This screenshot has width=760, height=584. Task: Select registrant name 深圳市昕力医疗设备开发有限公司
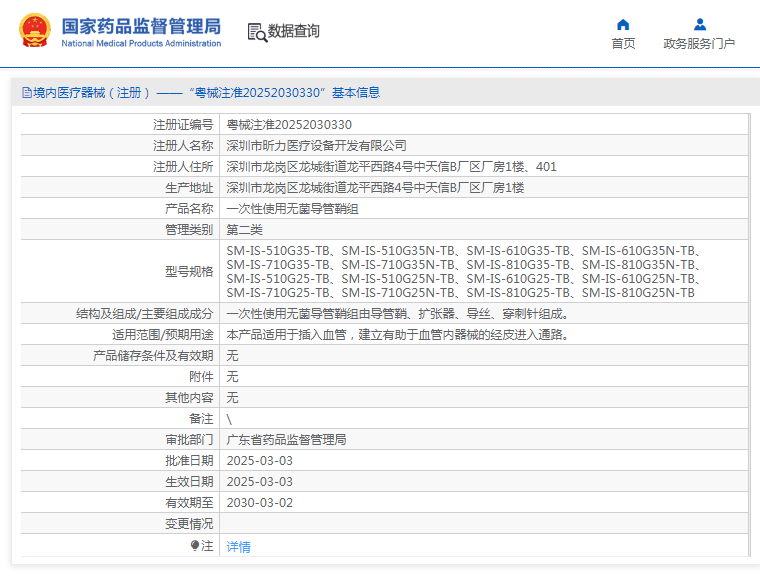pos(317,146)
